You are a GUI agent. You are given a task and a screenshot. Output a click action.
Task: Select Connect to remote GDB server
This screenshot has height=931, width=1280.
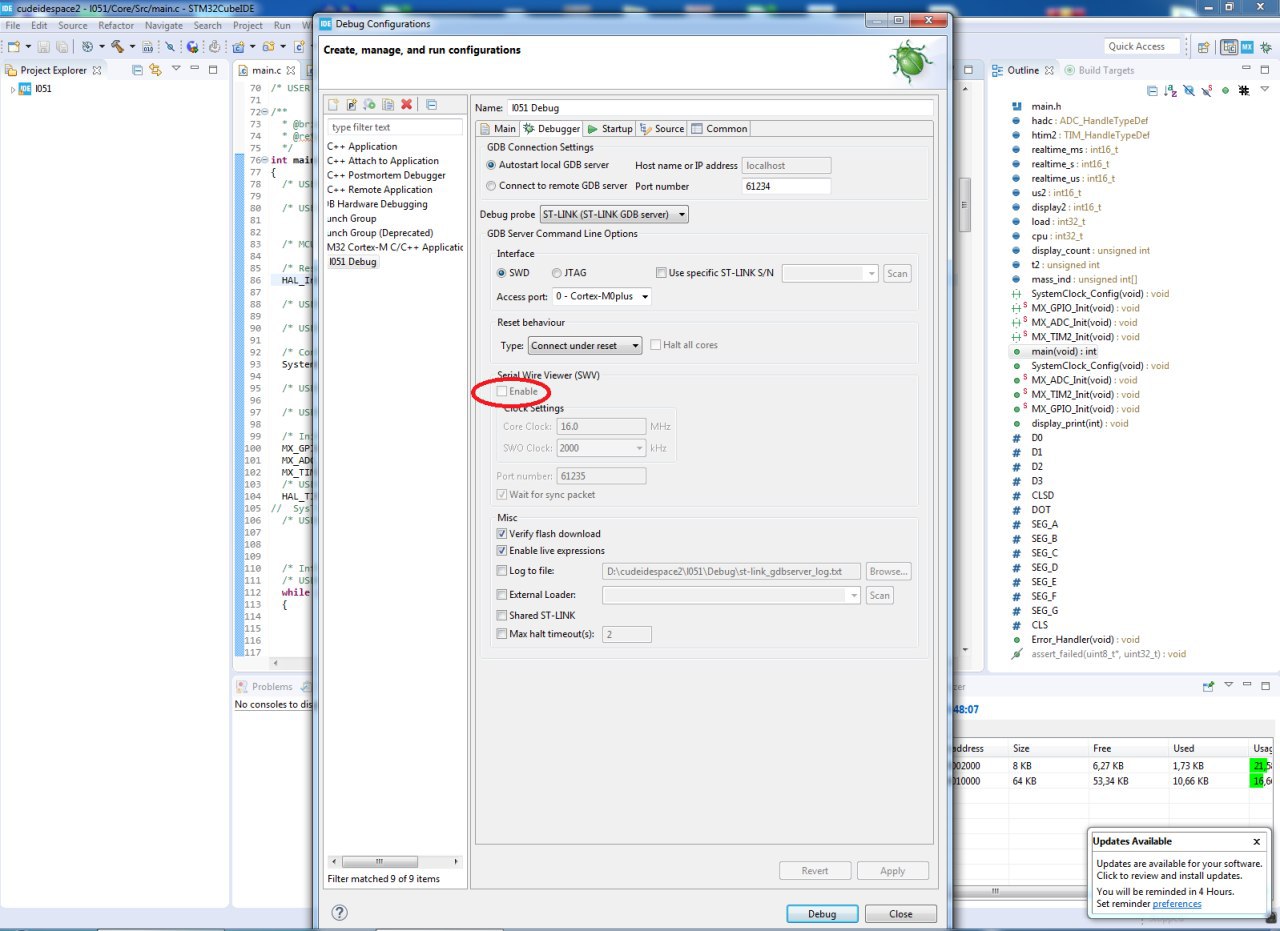pyautogui.click(x=491, y=186)
